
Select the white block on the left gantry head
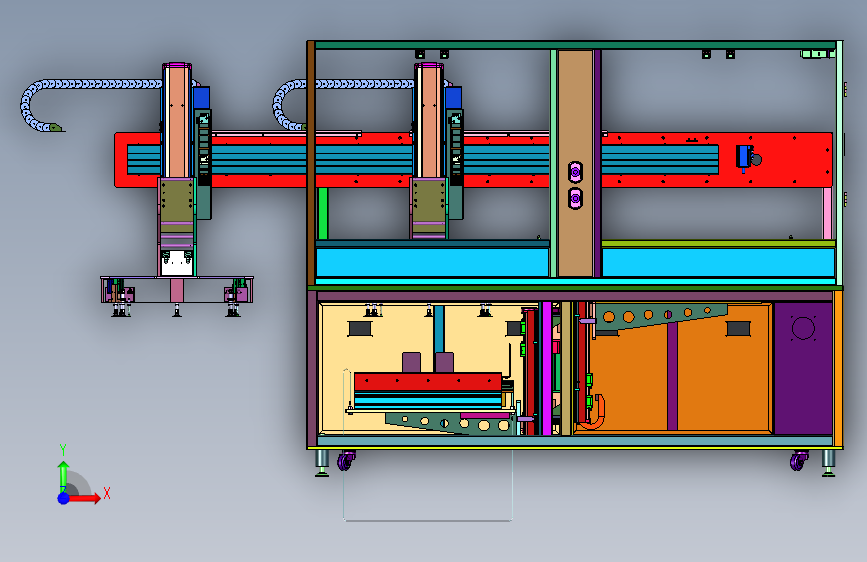coord(177,263)
